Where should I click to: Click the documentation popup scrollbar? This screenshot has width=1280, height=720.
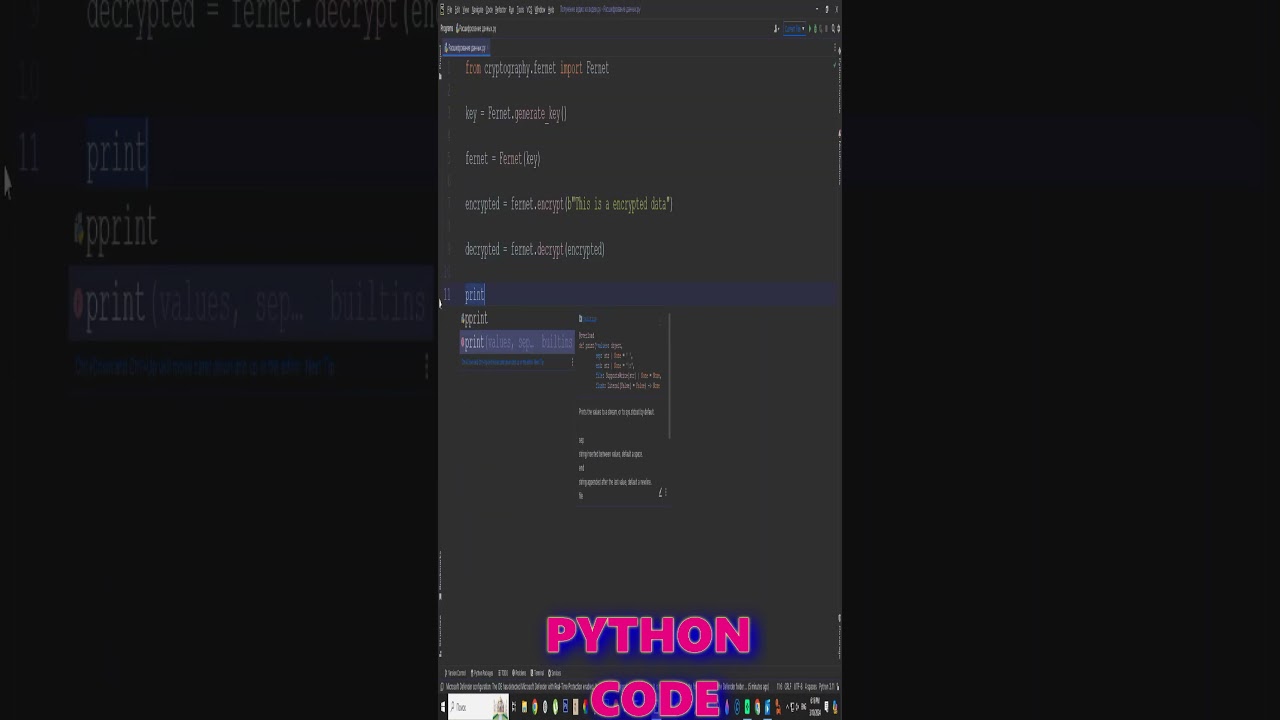point(669,375)
